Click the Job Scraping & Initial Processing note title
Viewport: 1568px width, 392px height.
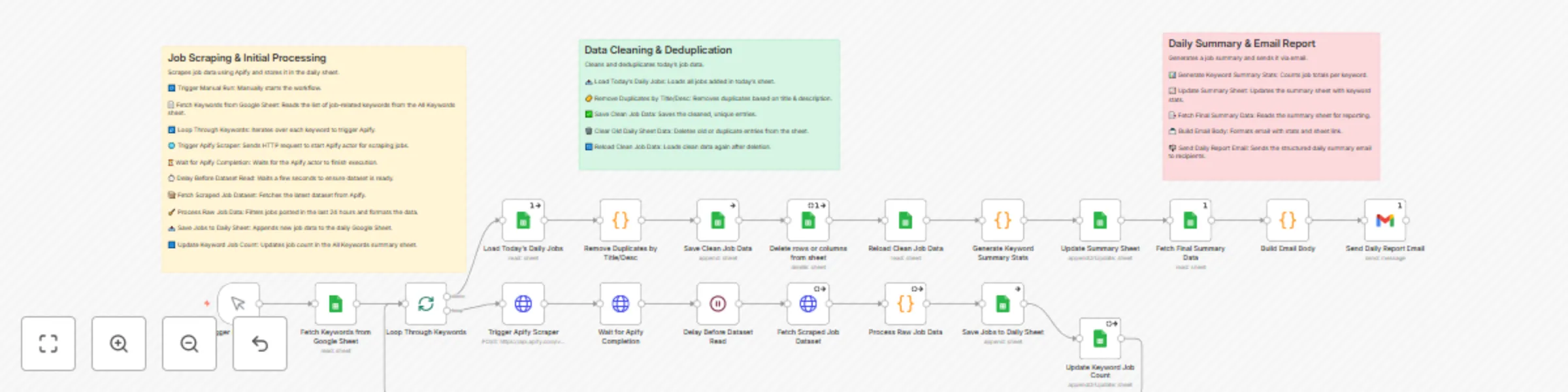click(x=247, y=58)
